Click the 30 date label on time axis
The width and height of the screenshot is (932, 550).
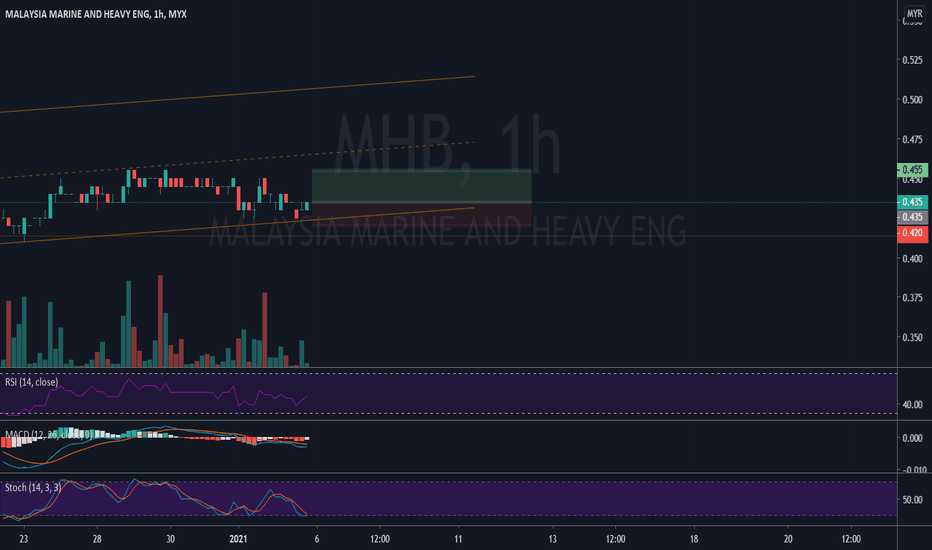click(x=171, y=539)
